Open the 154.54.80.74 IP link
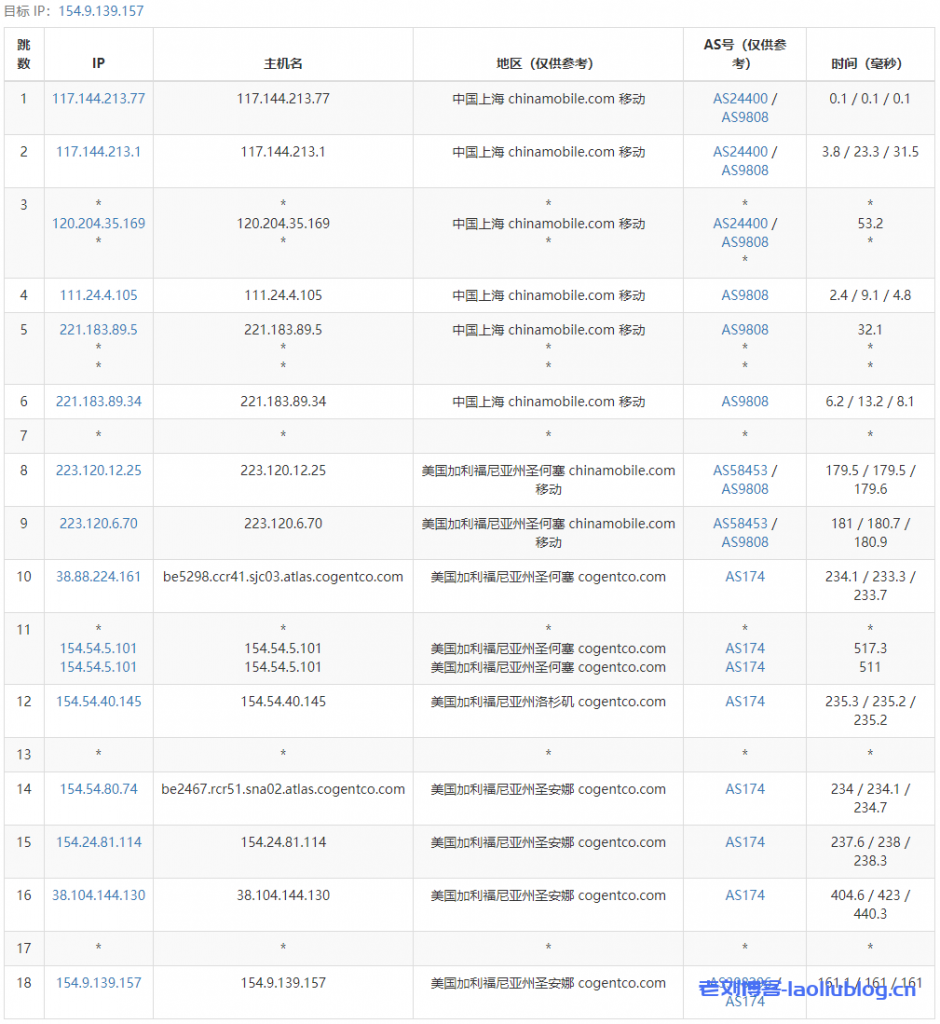 98,790
